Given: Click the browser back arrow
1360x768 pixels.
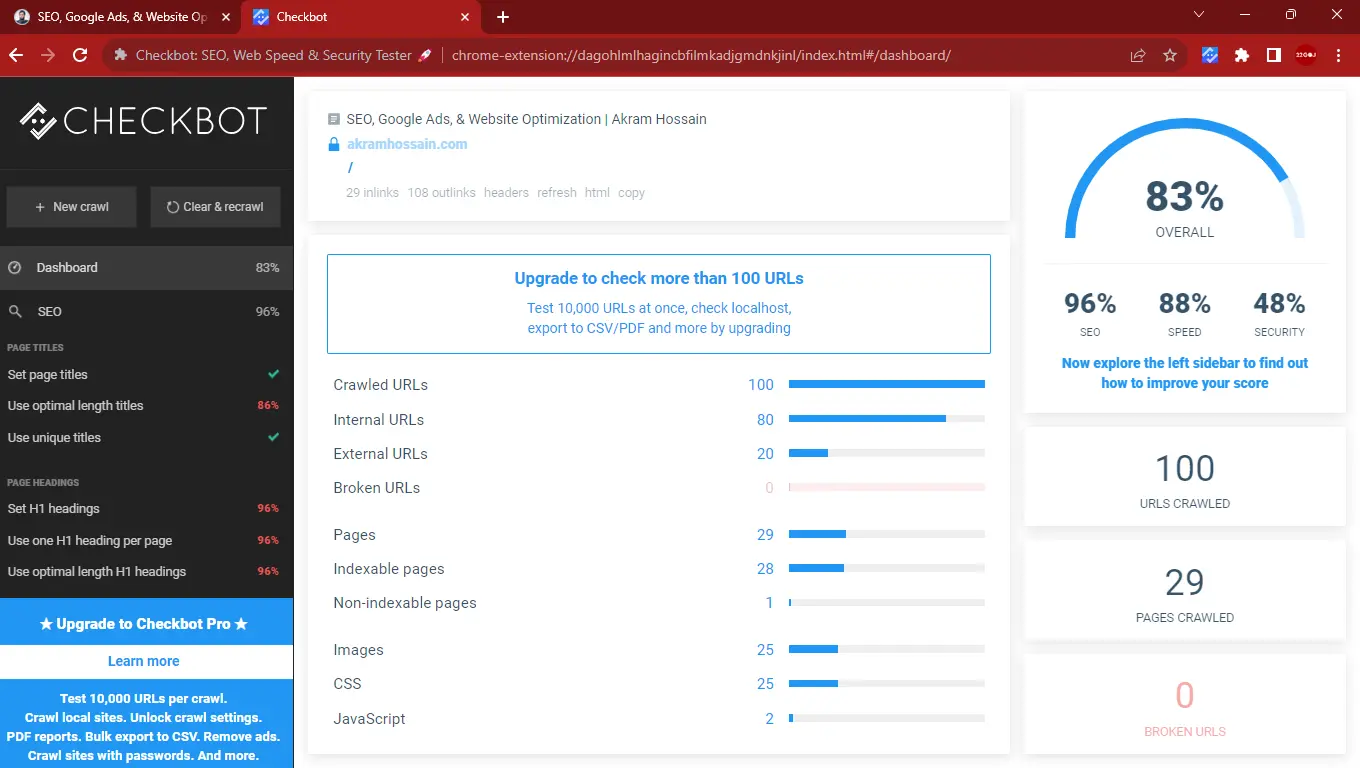Looking at the screenshot, I should [16, 56].
